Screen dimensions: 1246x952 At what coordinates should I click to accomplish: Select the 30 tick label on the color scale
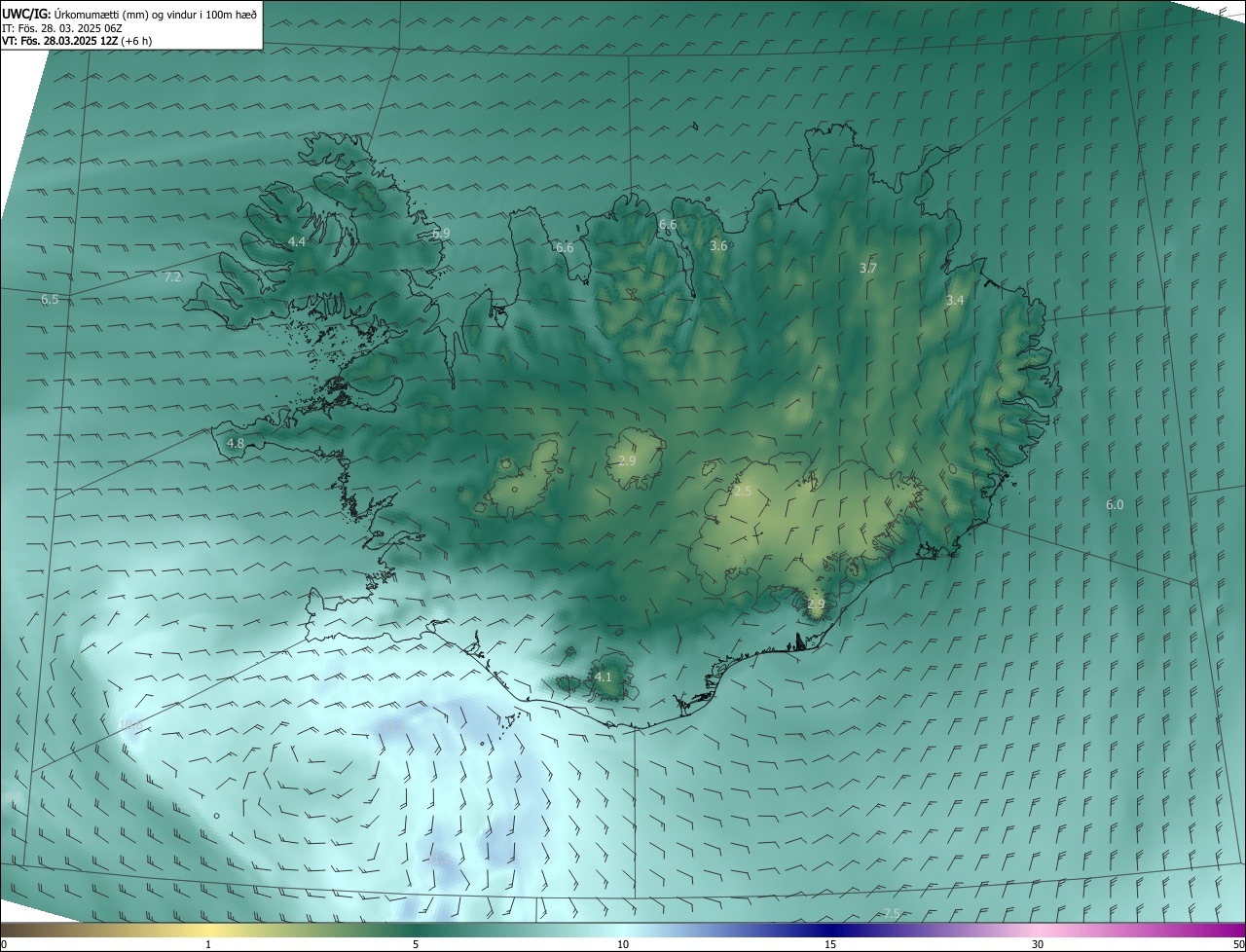click(1038, 944)
